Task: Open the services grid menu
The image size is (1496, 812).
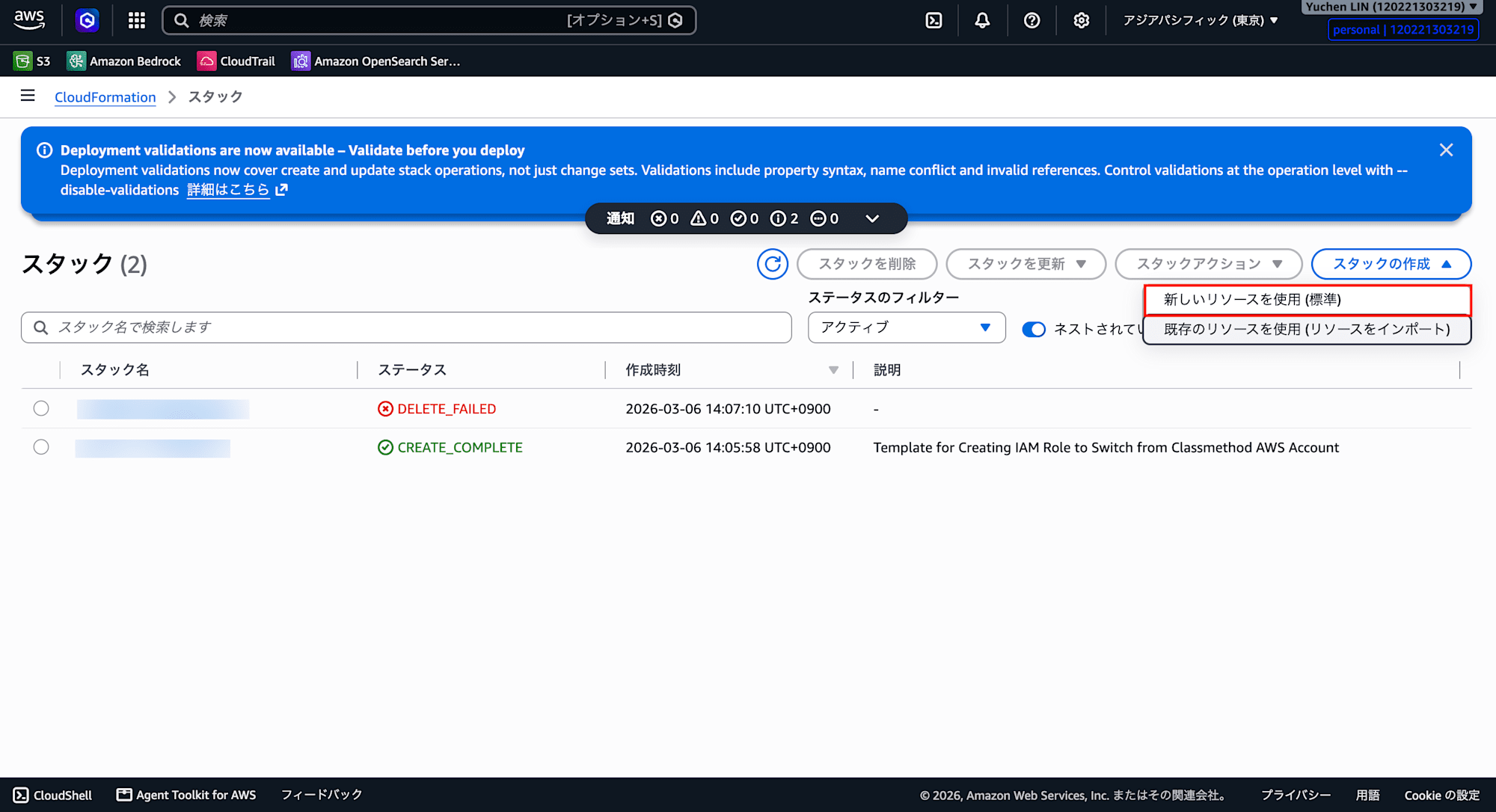Action: click(x=136, y=20)
